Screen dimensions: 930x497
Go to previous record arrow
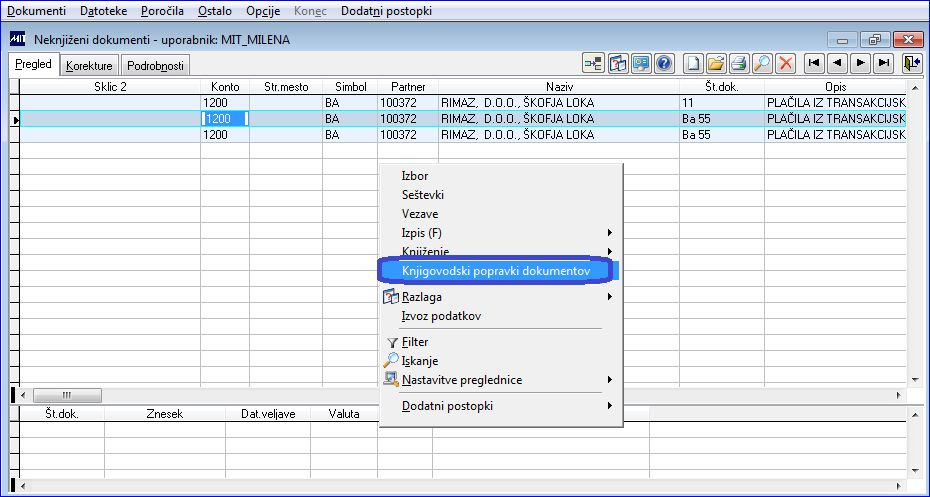[837, 63]
